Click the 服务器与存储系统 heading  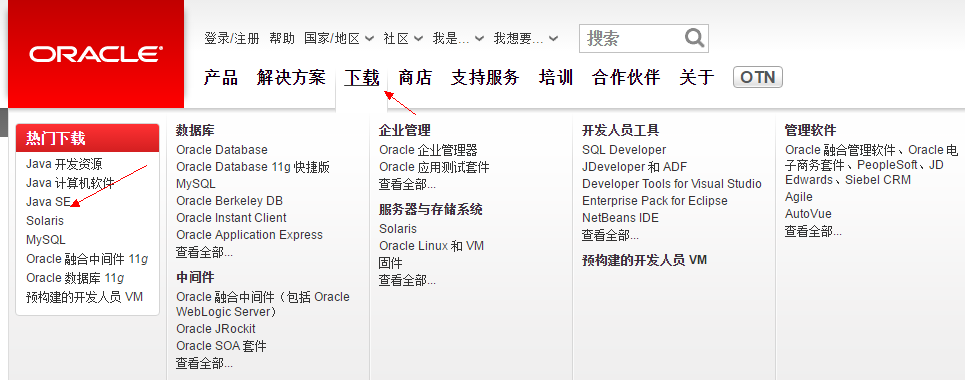pyautogui.click(x=431, y=209)
